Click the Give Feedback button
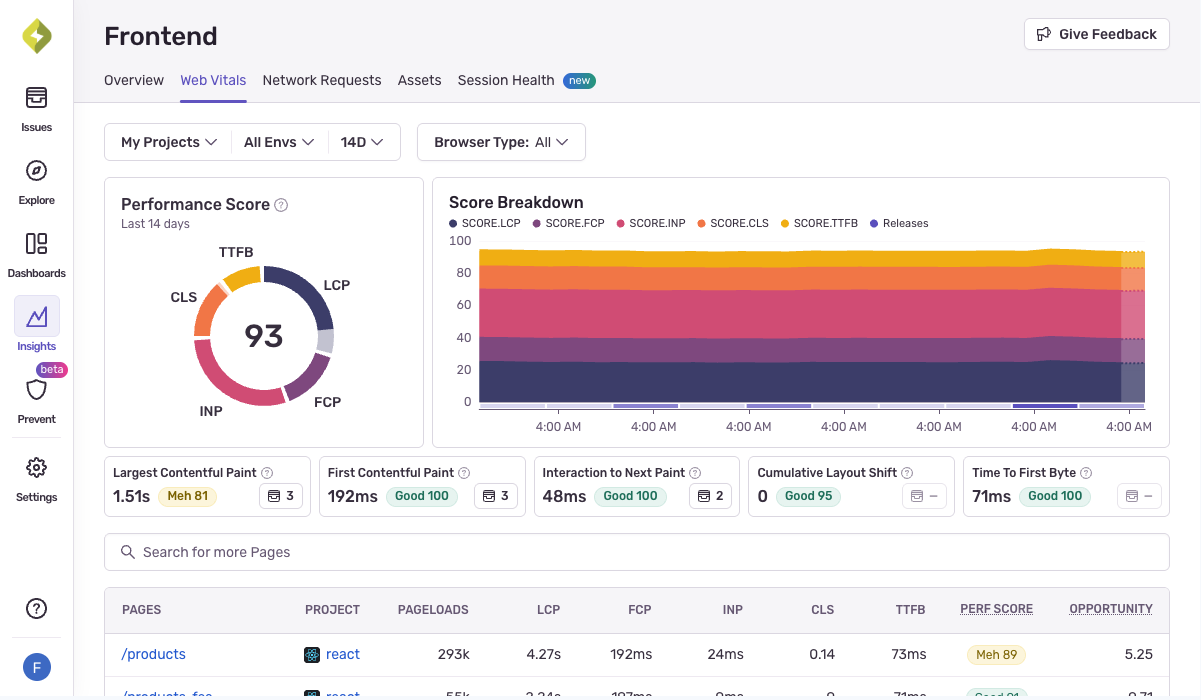The width and height of the screenshot is (1201, 700). click(x=1096, y=33)
